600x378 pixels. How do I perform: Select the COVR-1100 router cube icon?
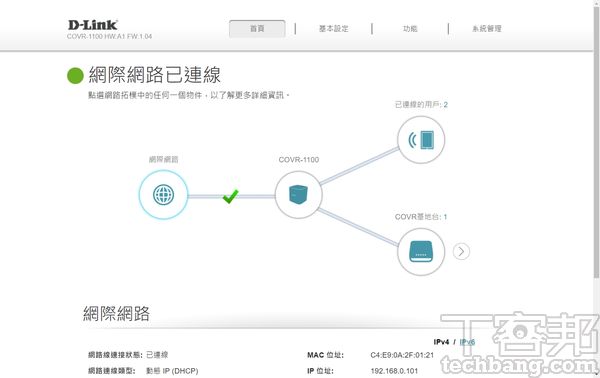pyautogui.click(x=298, y=195)
